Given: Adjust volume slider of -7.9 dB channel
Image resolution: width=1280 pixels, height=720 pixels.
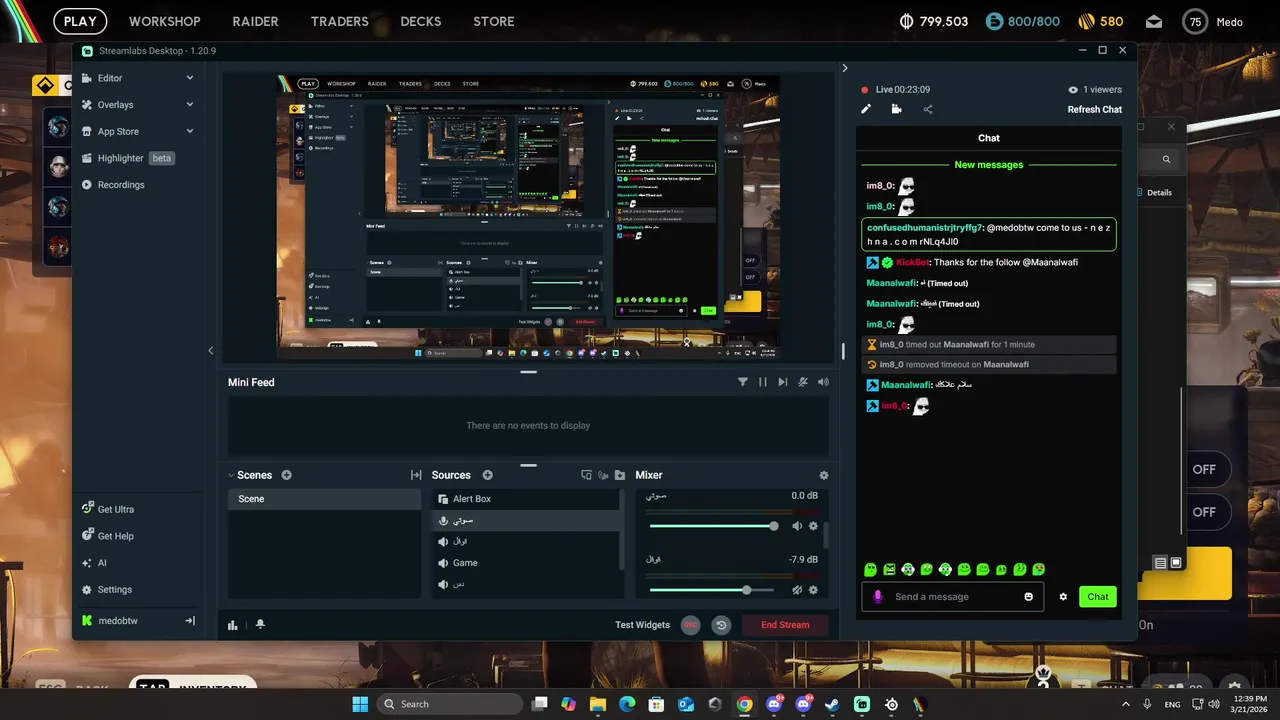Looking at the screenshot, I should pos(714,590).
